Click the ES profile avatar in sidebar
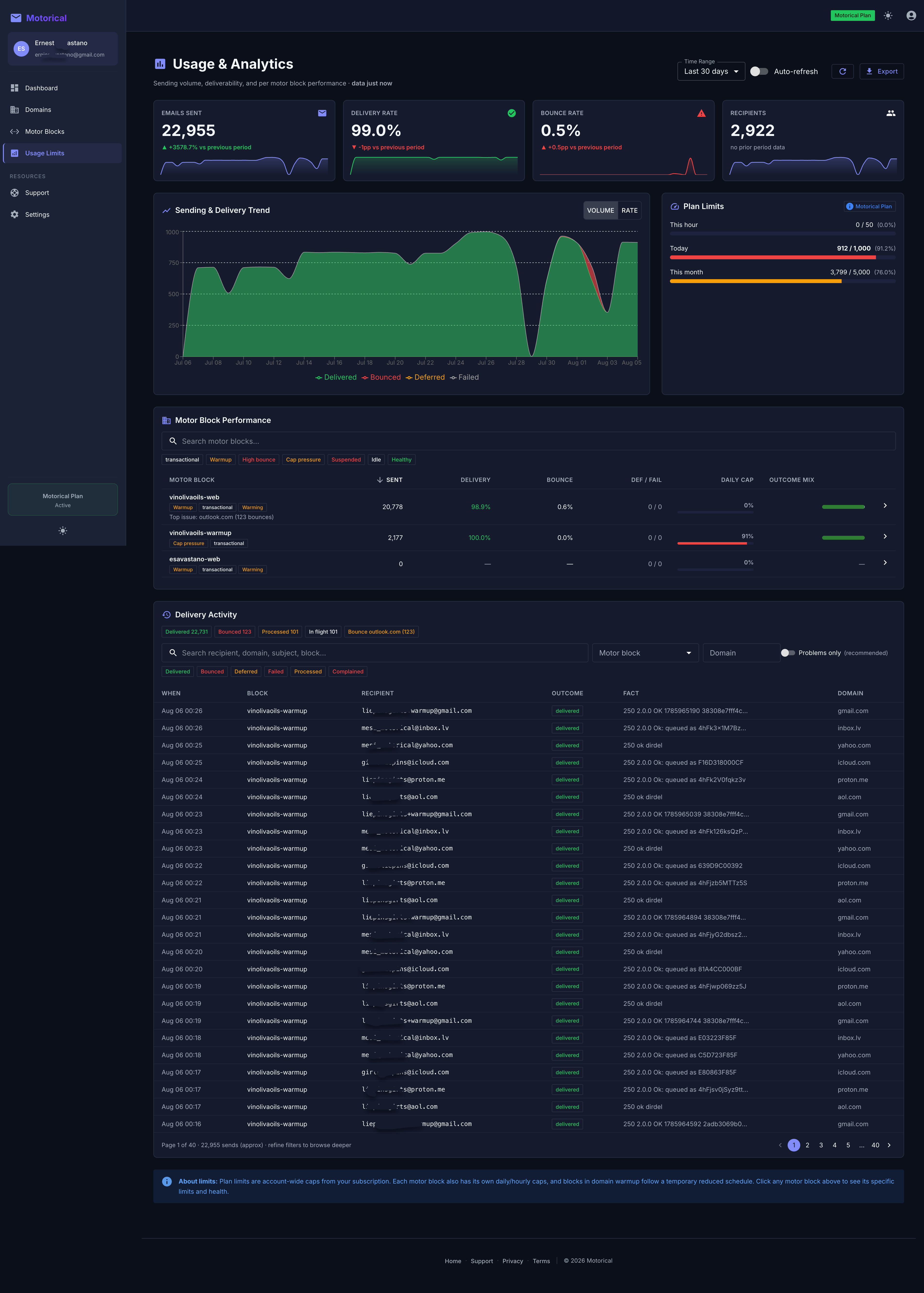The width and height of the screenshot is (924, 1293). (21, 49)
